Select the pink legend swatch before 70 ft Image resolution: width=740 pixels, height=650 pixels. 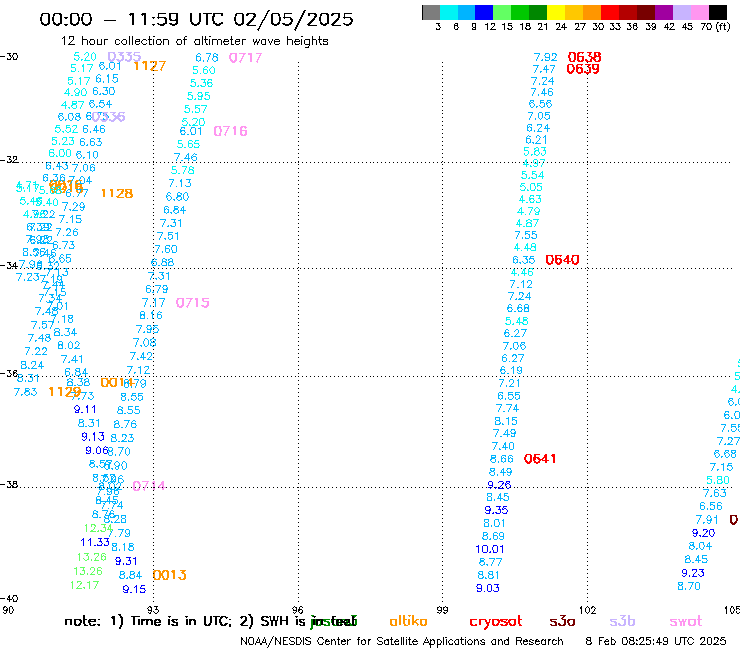pos(699,12)
